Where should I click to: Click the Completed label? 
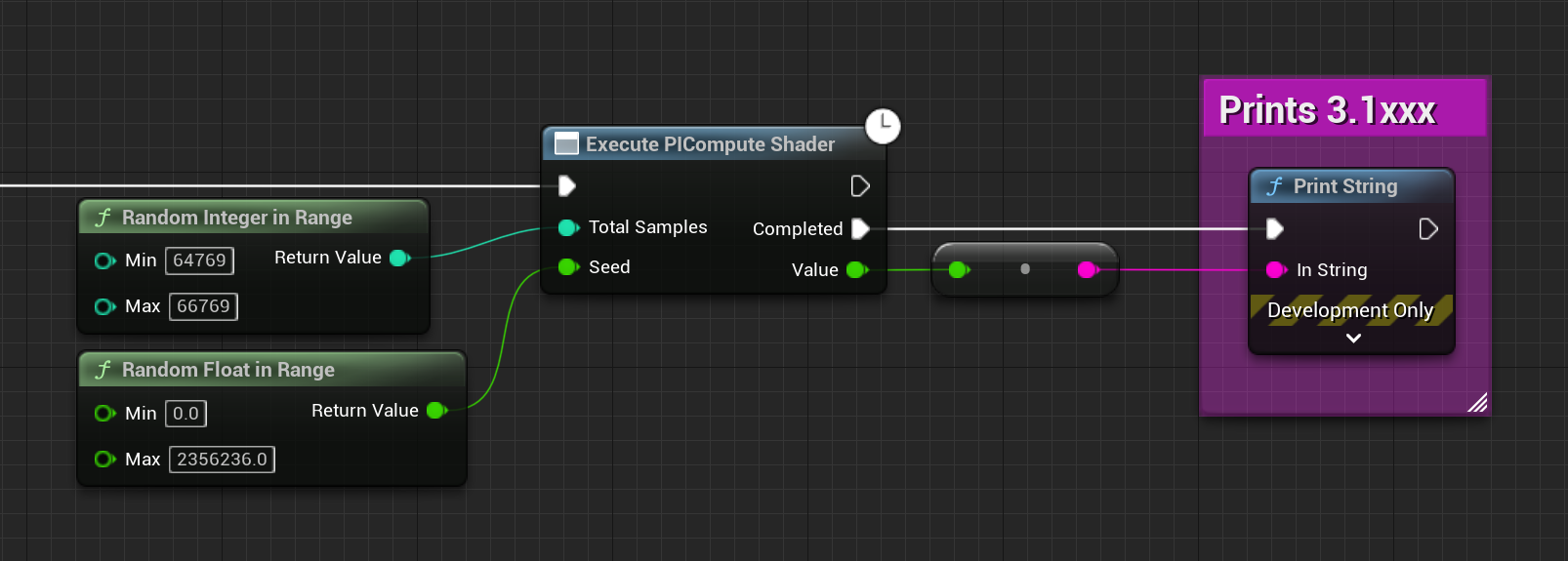coord(798,229)
